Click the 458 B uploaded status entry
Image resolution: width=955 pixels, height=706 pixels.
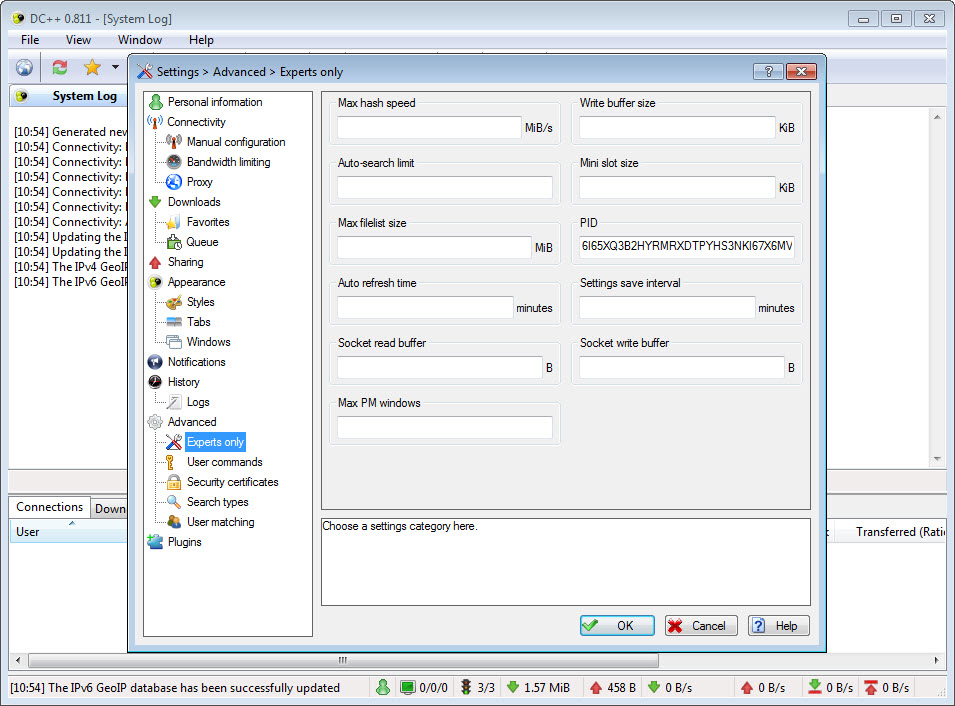click(613, 688)
